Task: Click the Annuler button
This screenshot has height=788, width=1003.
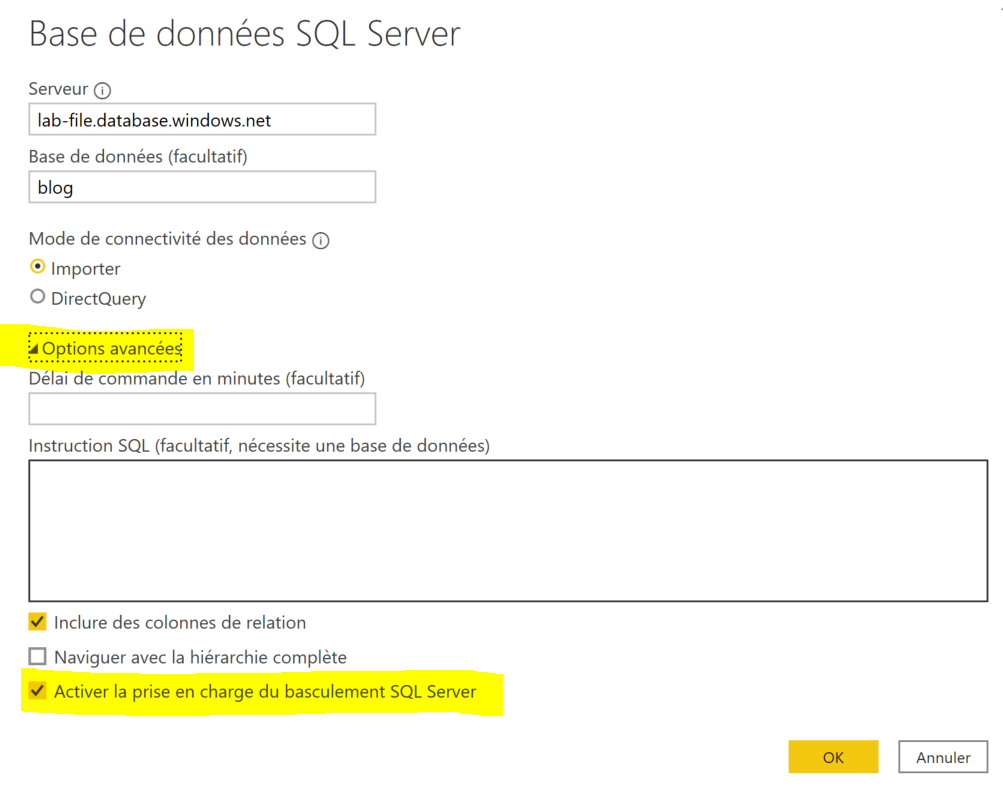Action: click(x=943, y=757)
